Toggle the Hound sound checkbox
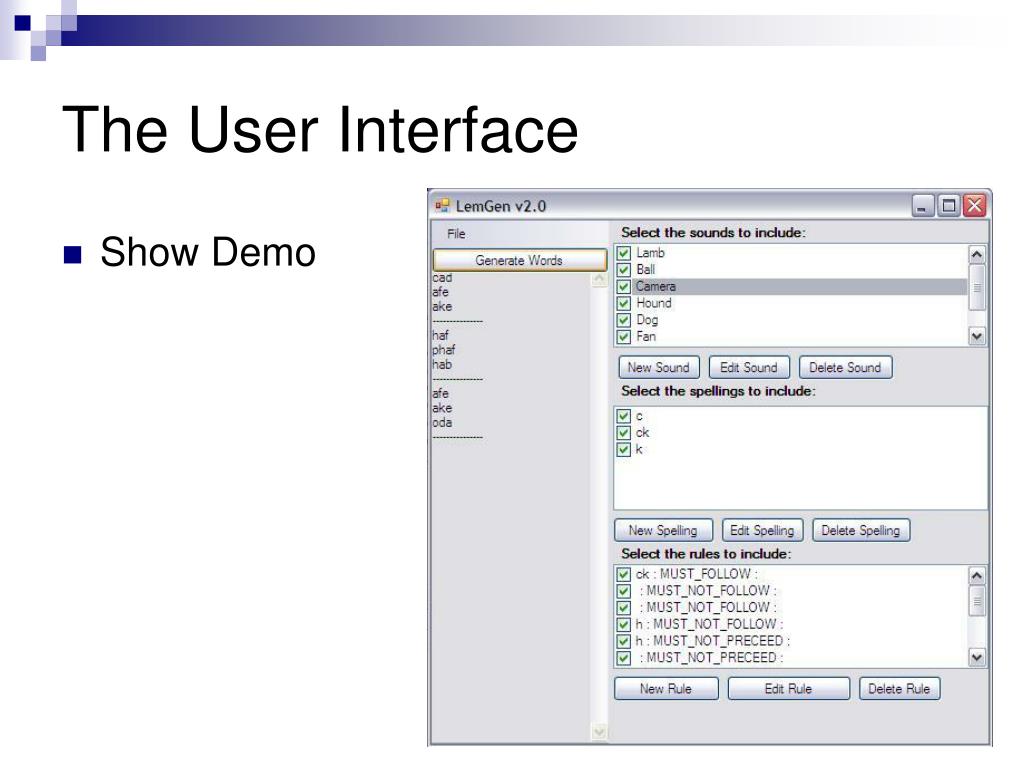This screenshot has height=768, width=1024. [x=624, y=304]
